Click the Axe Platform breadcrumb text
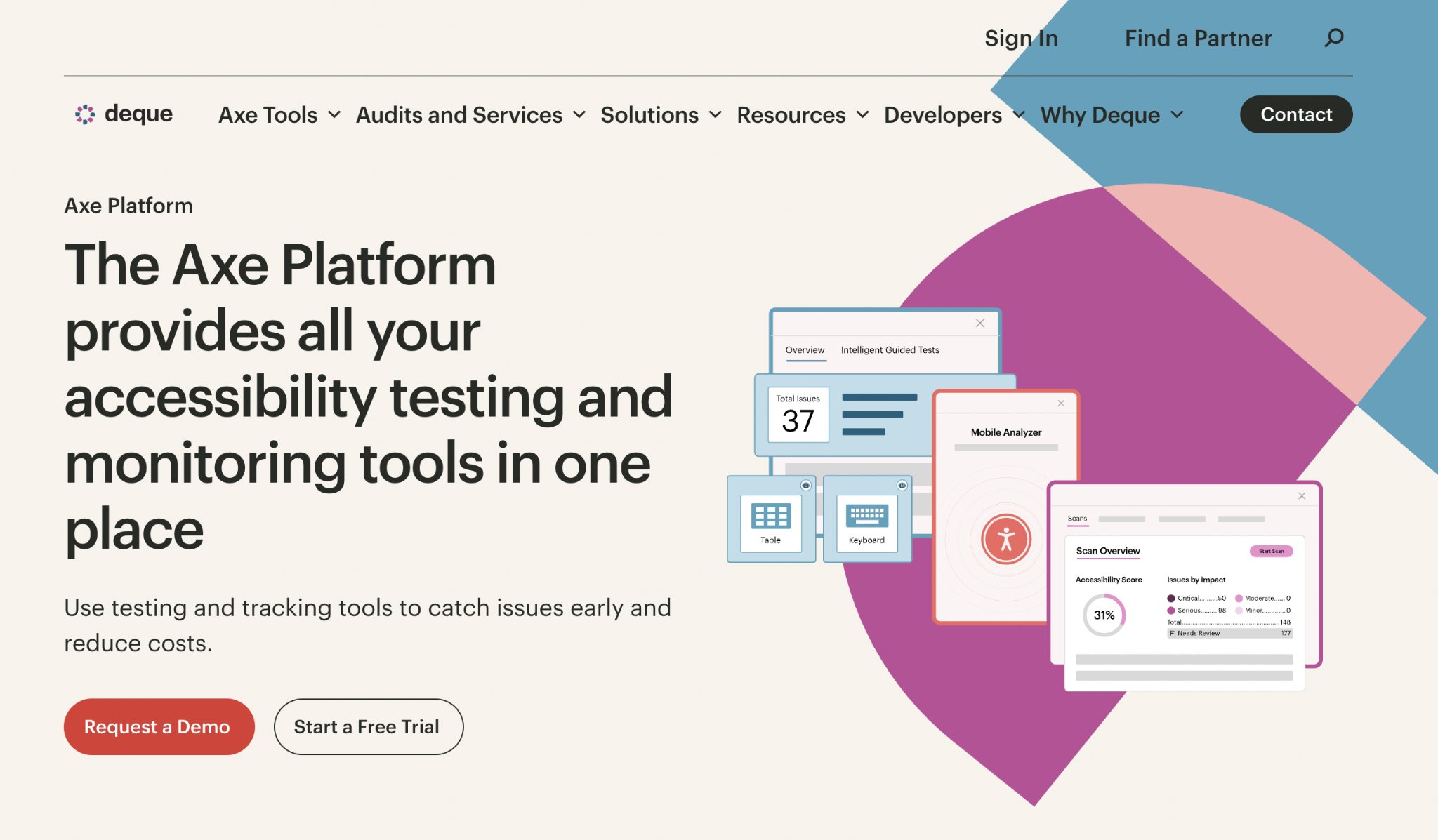Viewport: 1438px width, 840px height. [128, 206]
